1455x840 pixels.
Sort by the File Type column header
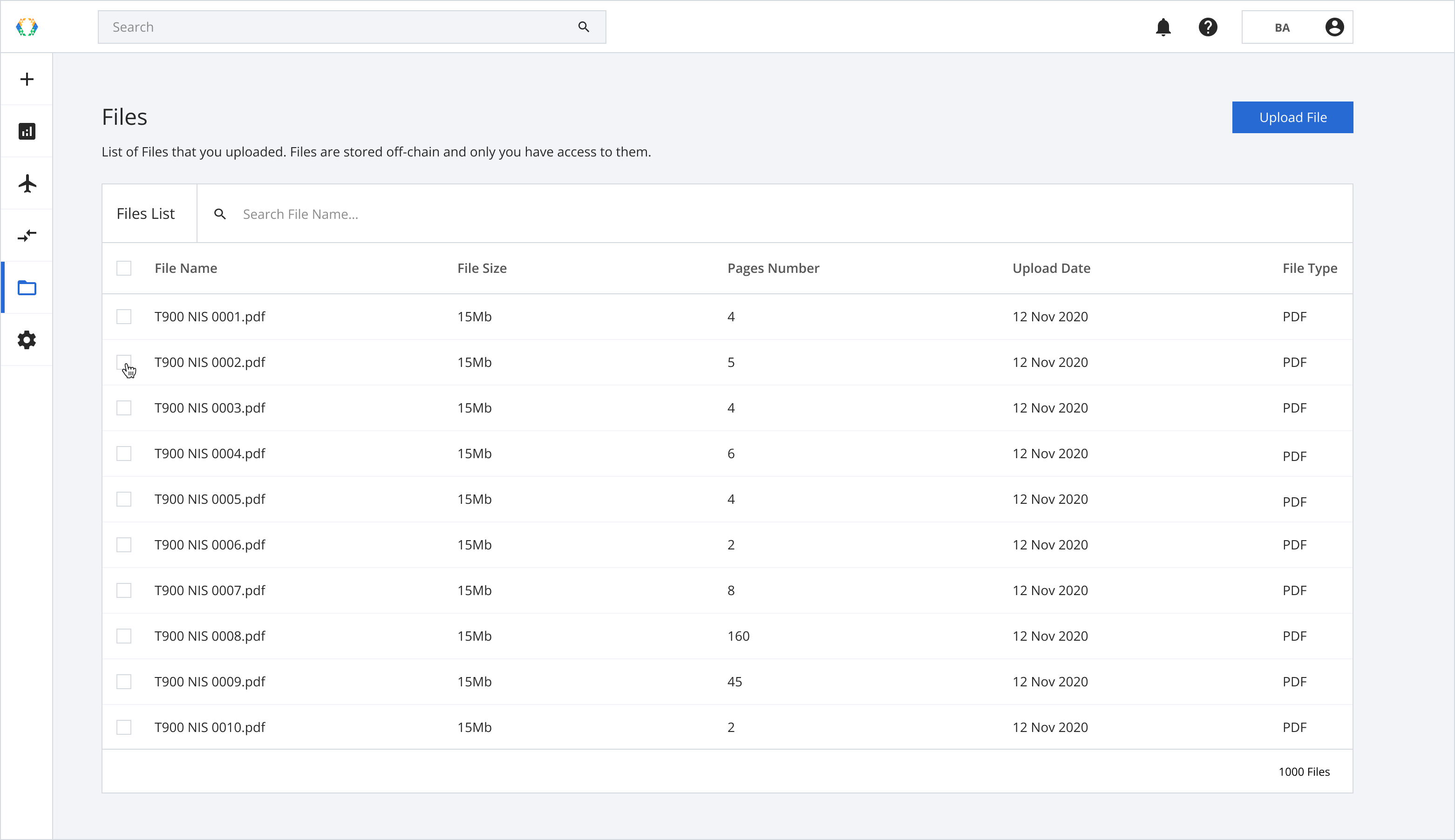click(x=1310, y=268)
